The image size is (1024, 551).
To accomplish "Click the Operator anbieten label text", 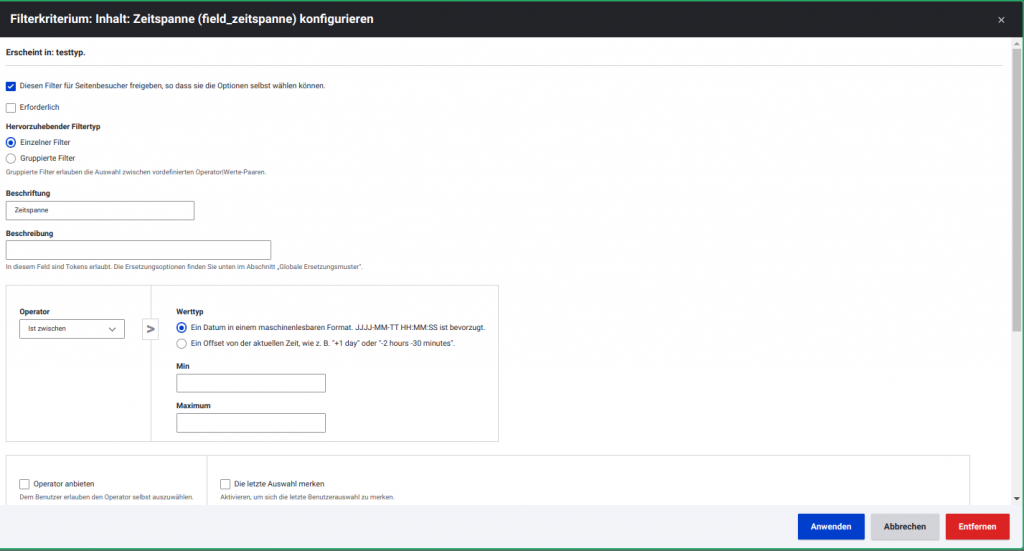I will click(64, 484).
